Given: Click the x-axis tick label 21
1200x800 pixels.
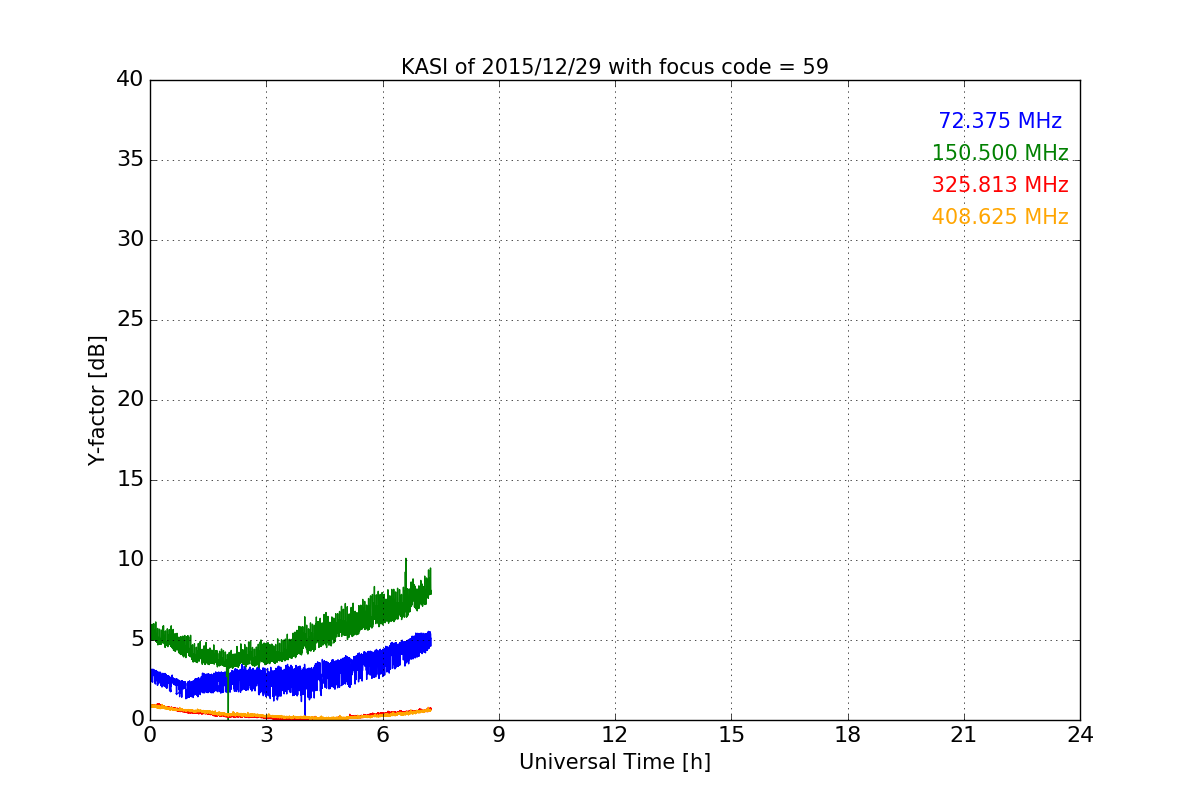Looking at the screenshot, I should click(x=964, y=735).
